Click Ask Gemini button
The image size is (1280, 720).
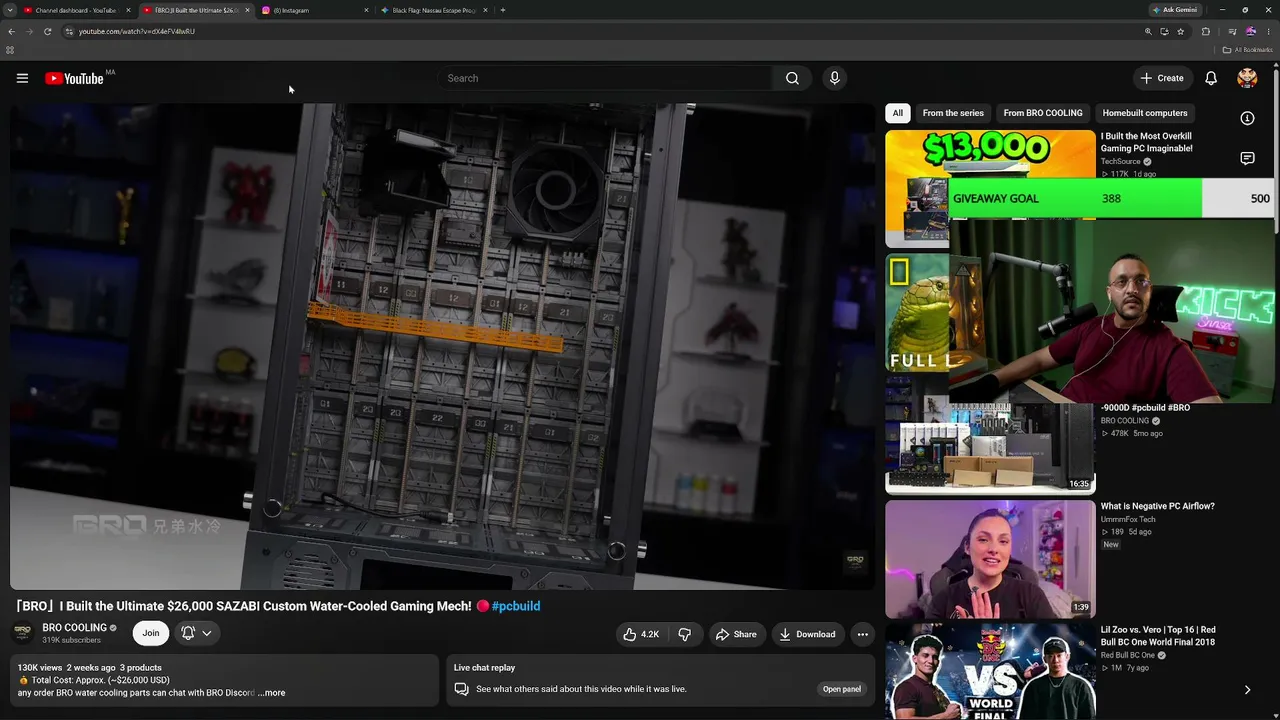(1174, 10)
